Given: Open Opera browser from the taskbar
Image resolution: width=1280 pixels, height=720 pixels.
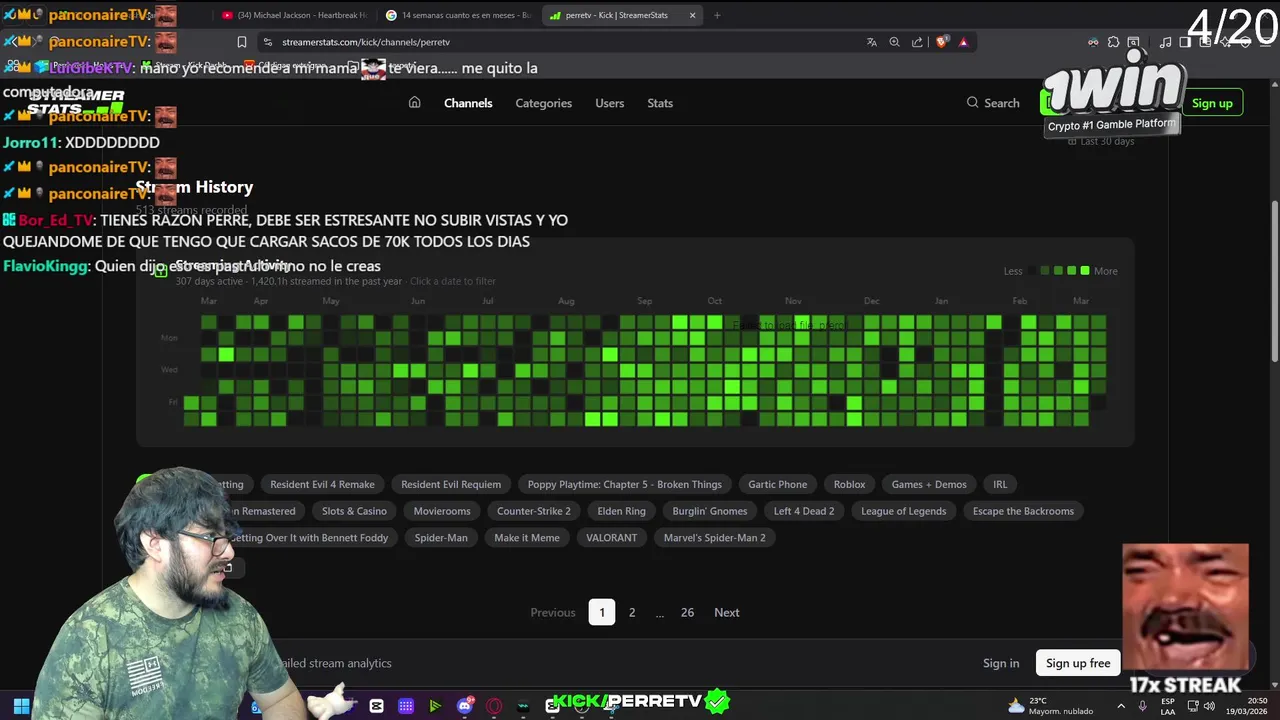Looking at the screenshot, I should [494, 706].
